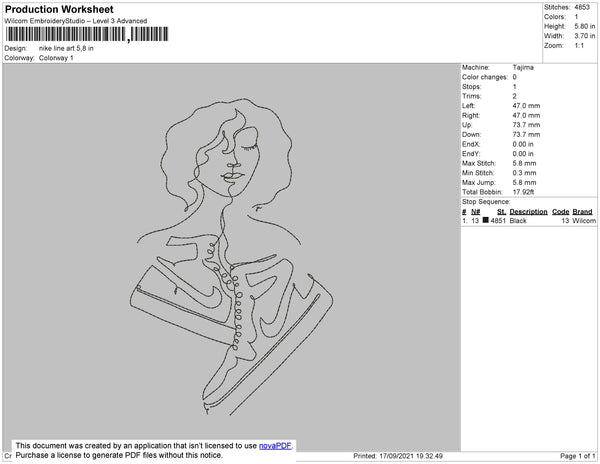The image size is (600, 464).
Task: Click the Up value 73.7 mm
Action: (526, 125)
